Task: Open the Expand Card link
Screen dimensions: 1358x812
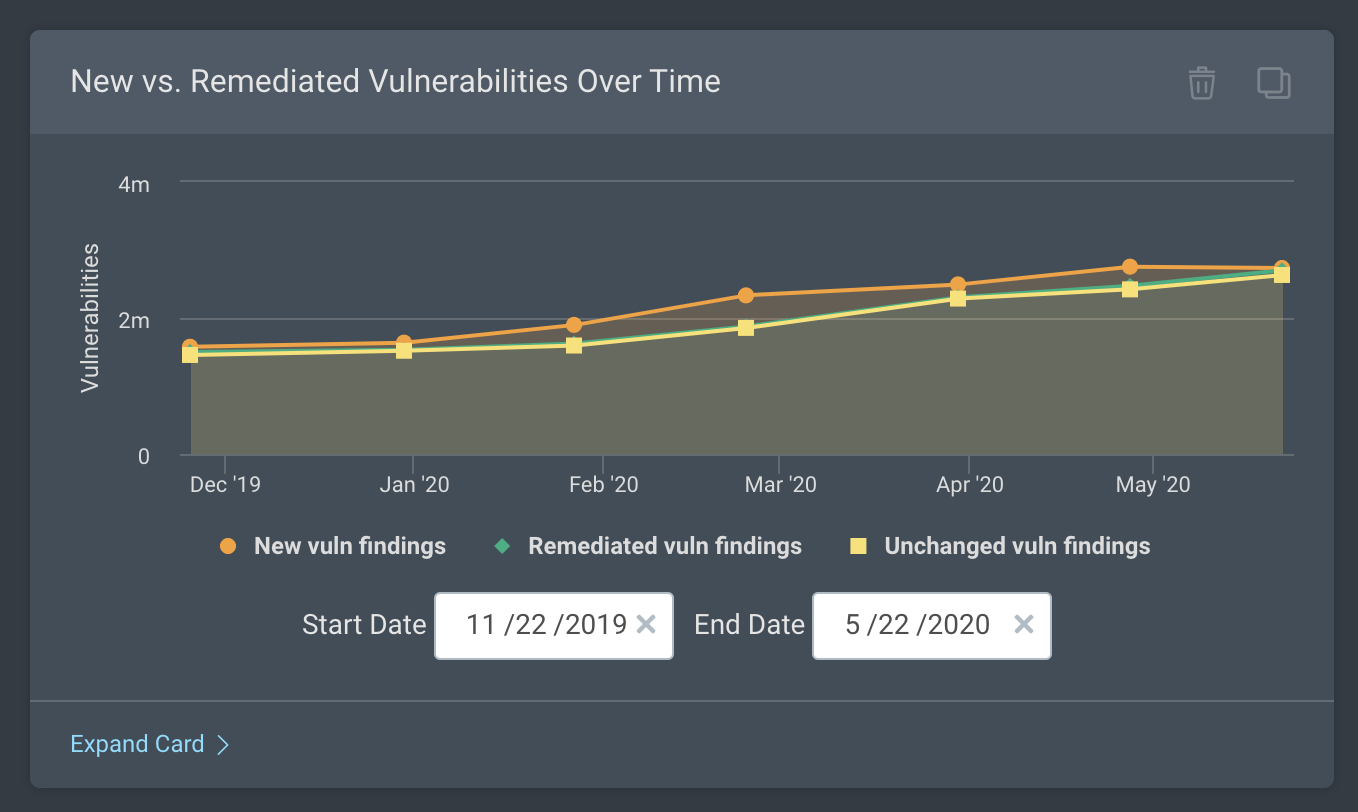Action: point(137,744)
